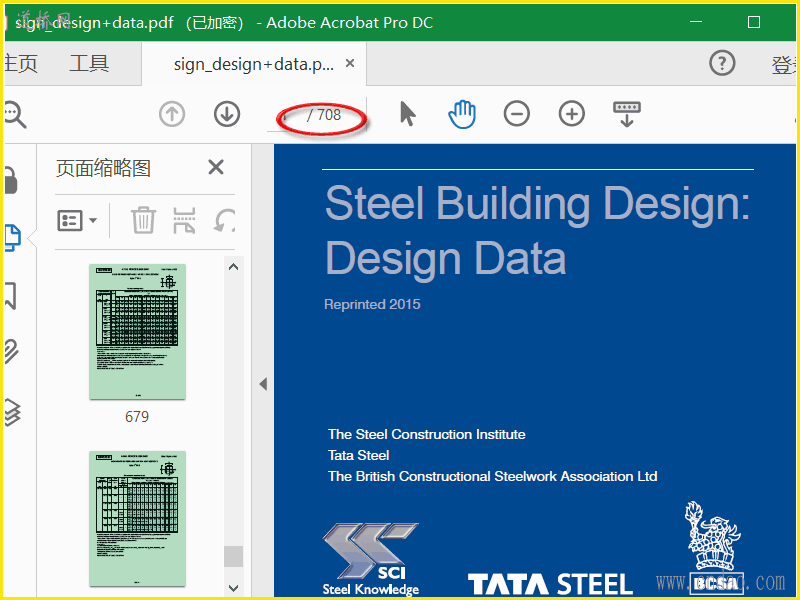Open the help question mark

click(722, 63)
